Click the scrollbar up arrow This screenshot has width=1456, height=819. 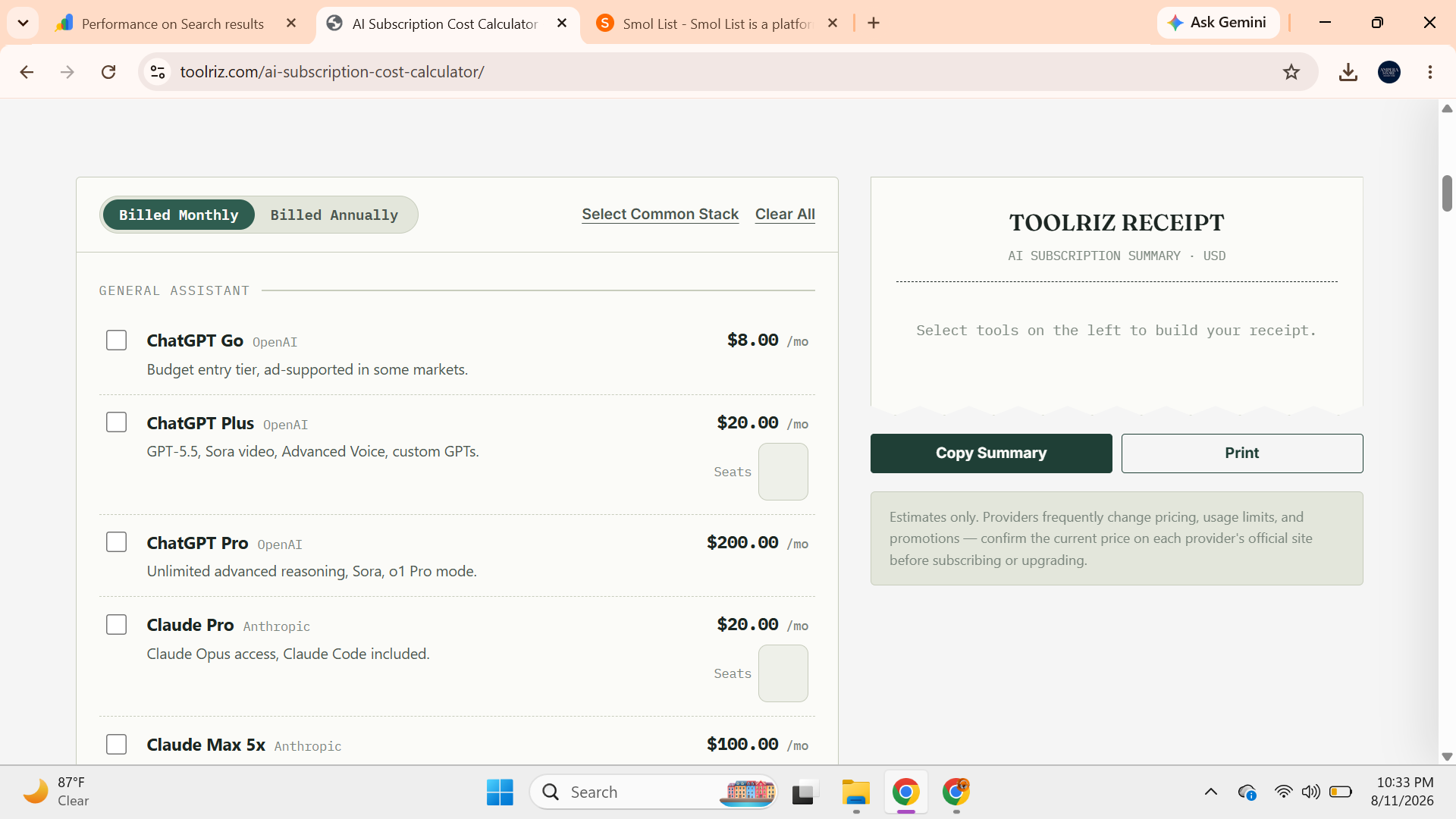pyautogui.click(x=1447, y=108)
